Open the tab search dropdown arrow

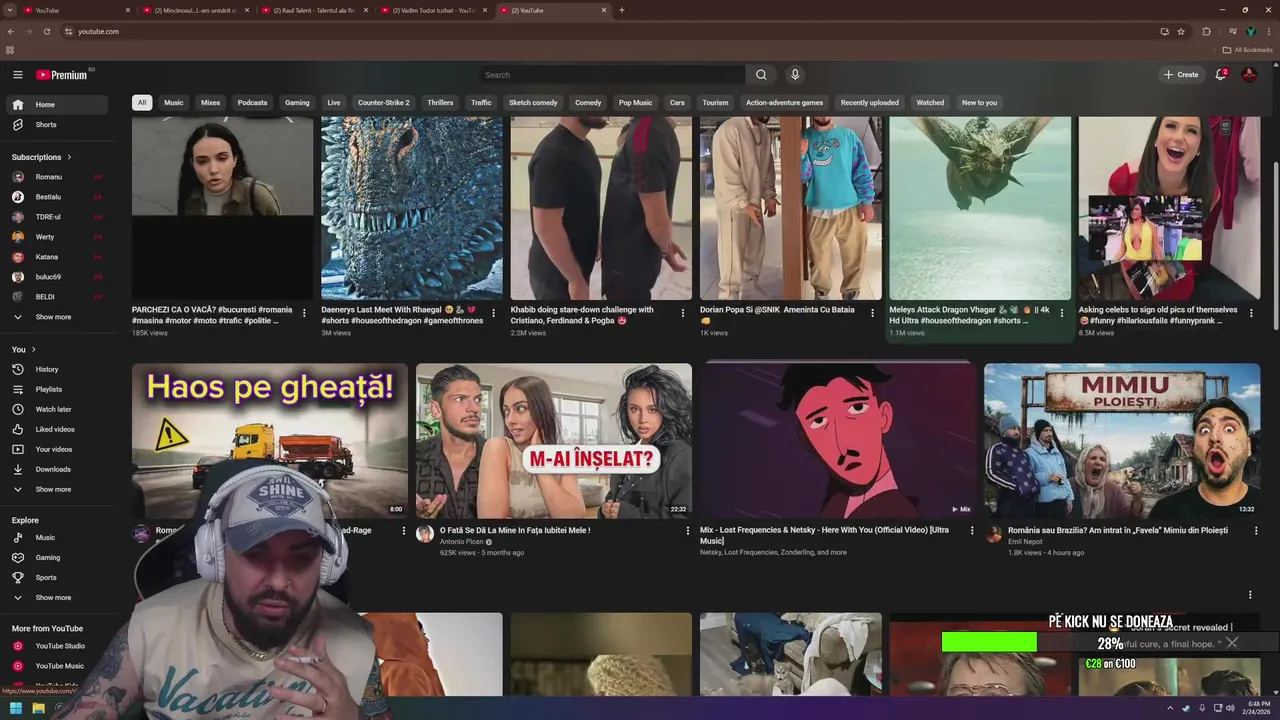pos(9,10)
